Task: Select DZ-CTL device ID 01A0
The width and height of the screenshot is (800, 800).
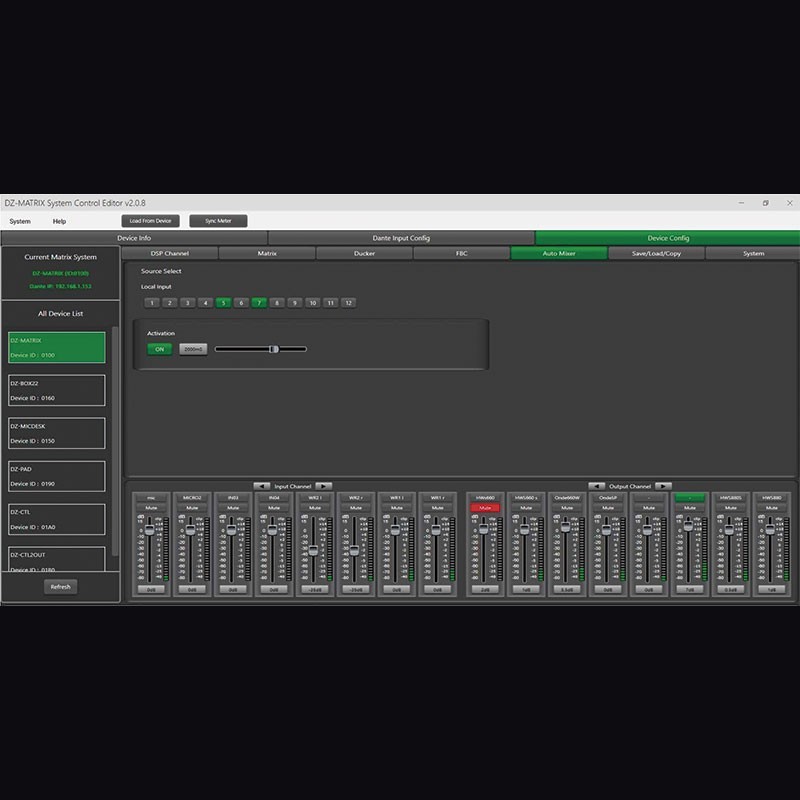Action: (57, 519)
